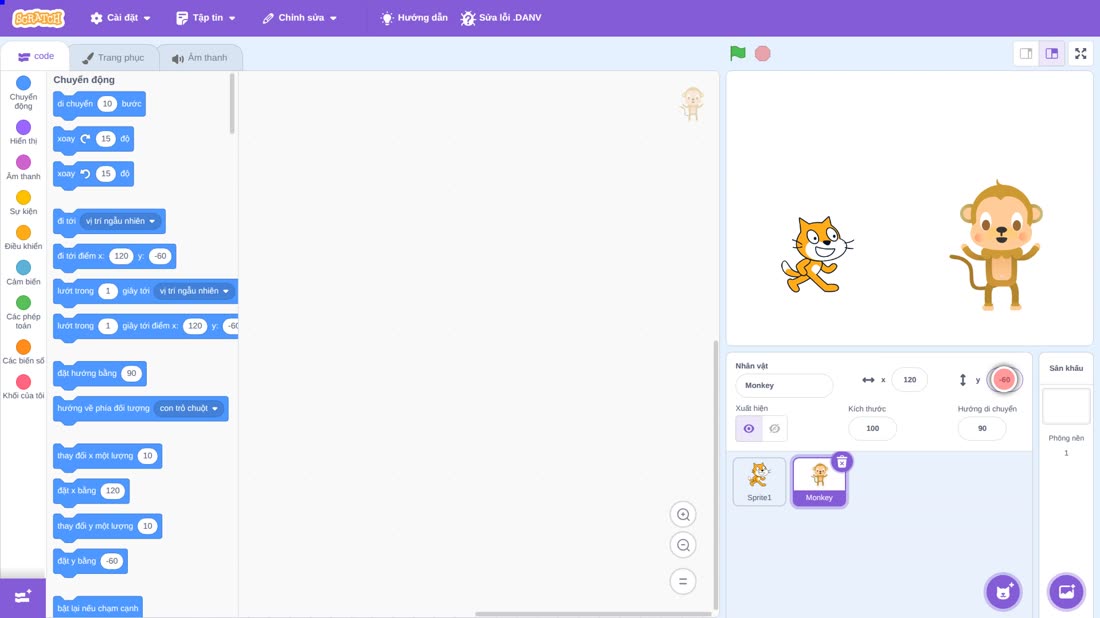Screen dimensions: 1100x618
Task: Click the green flag to run
Action: click(x=737, y=53)
